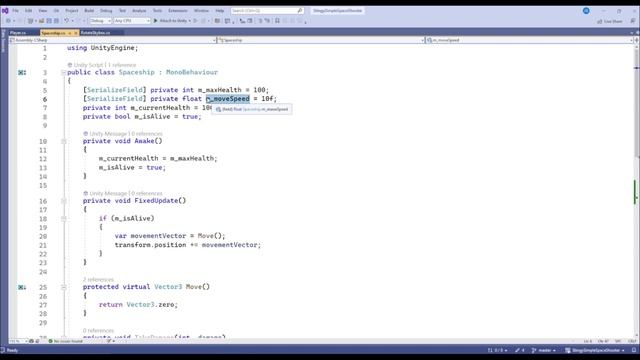Open the Any CPU platform dropdown

[x=132, y=20]
